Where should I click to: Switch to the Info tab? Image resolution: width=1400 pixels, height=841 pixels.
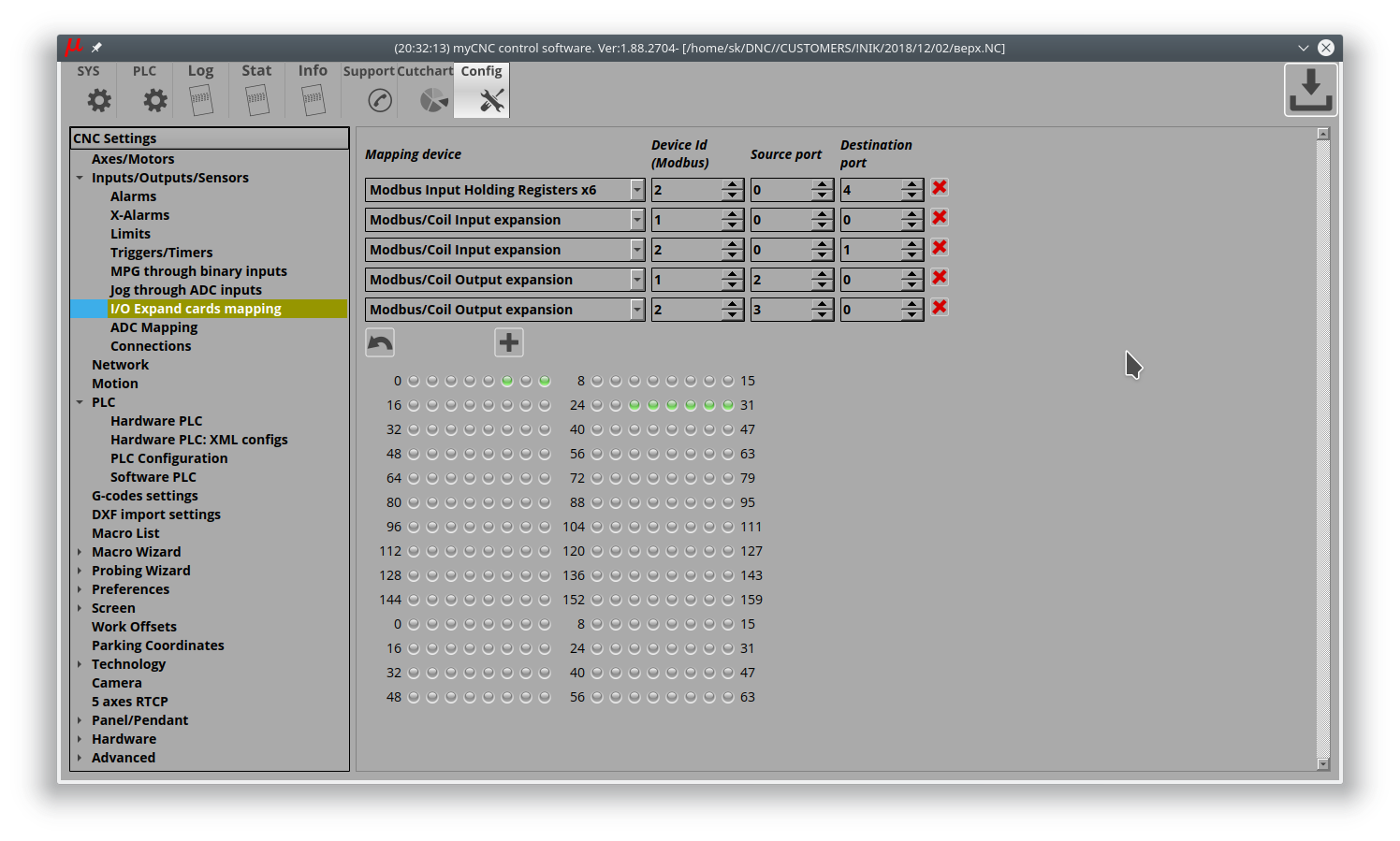pos(313,91)
